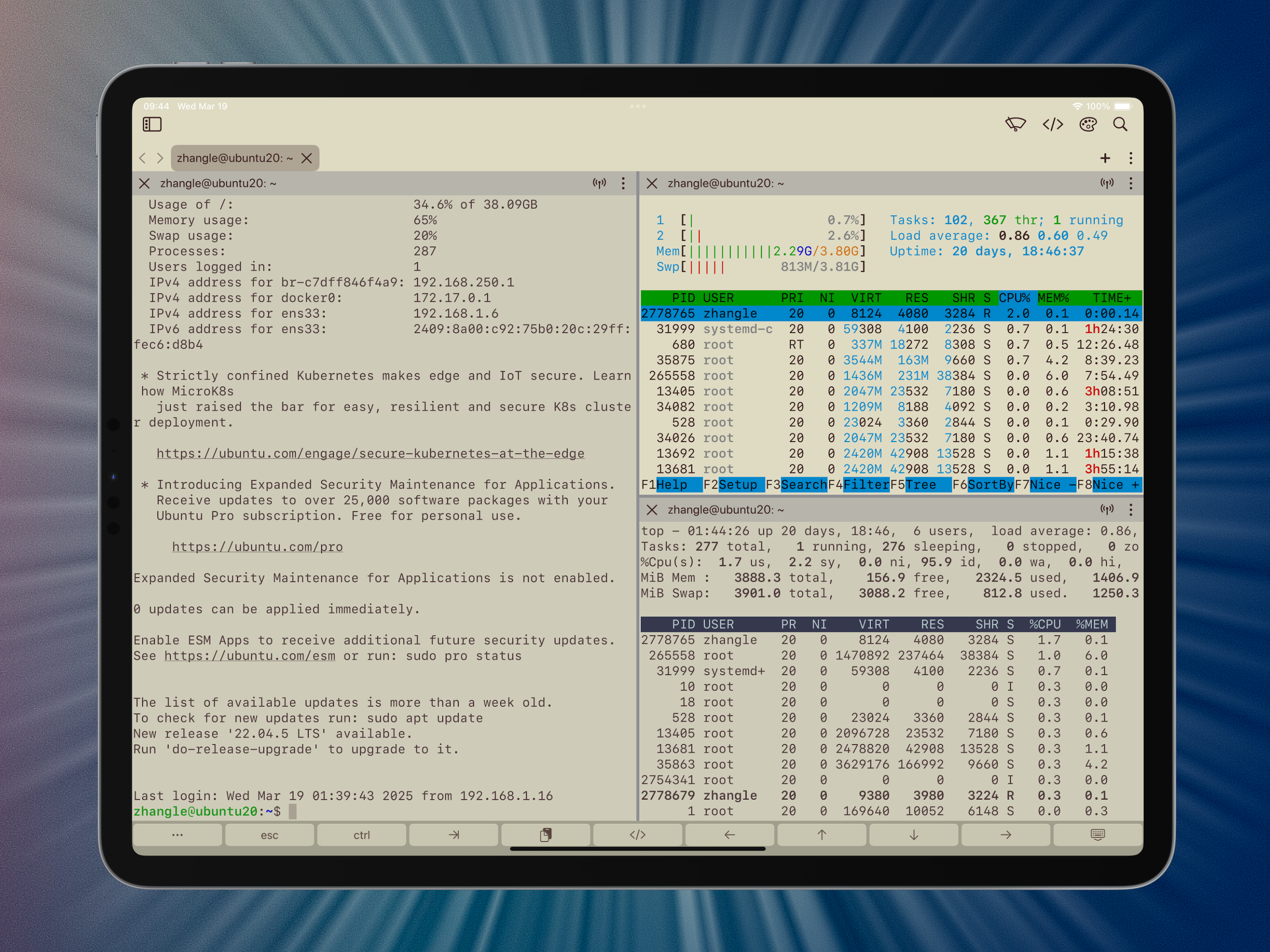Open the color theme palette icon

pyautogui.click(x=1087, y=124)
